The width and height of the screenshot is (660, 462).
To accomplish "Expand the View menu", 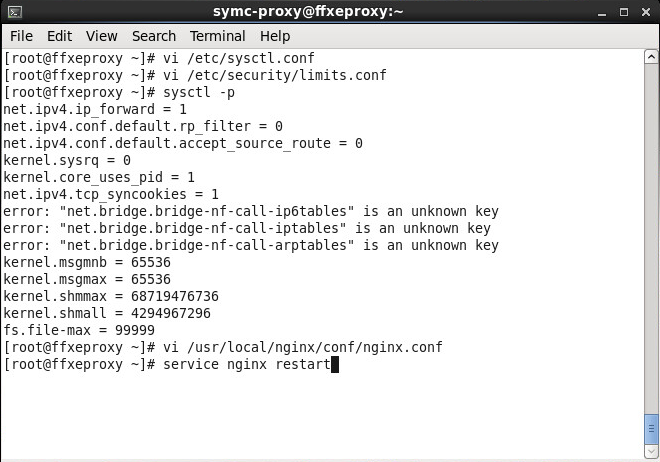I will pyautogui.click(x=101, y=36).
